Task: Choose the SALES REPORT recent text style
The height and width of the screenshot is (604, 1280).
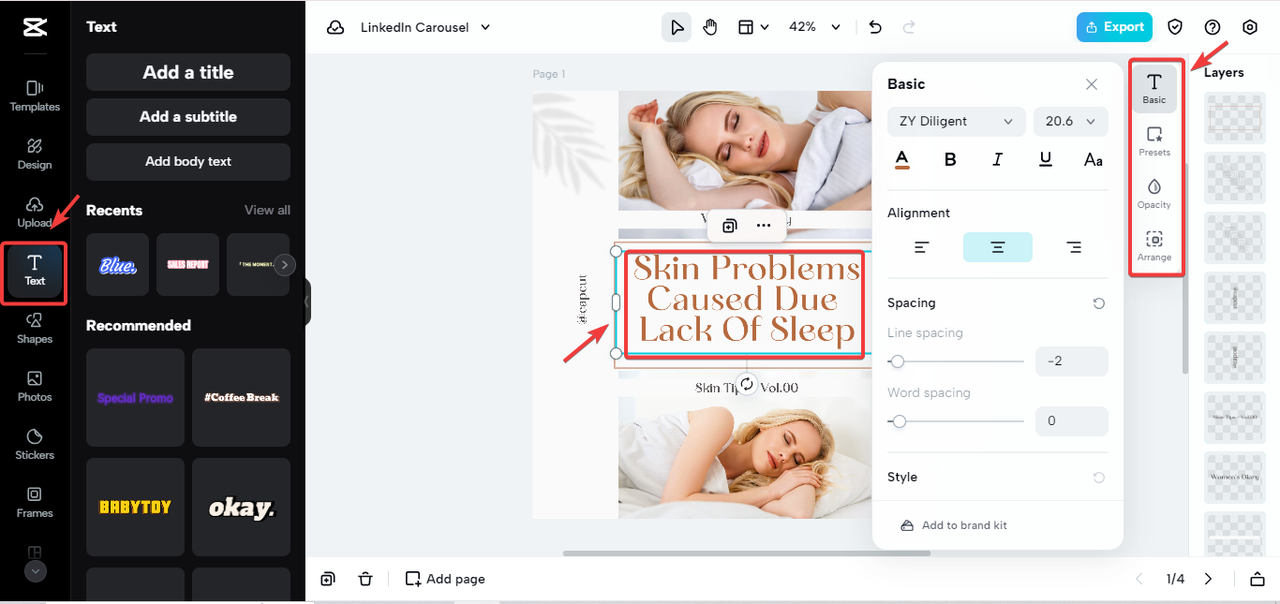Action: 188,265
